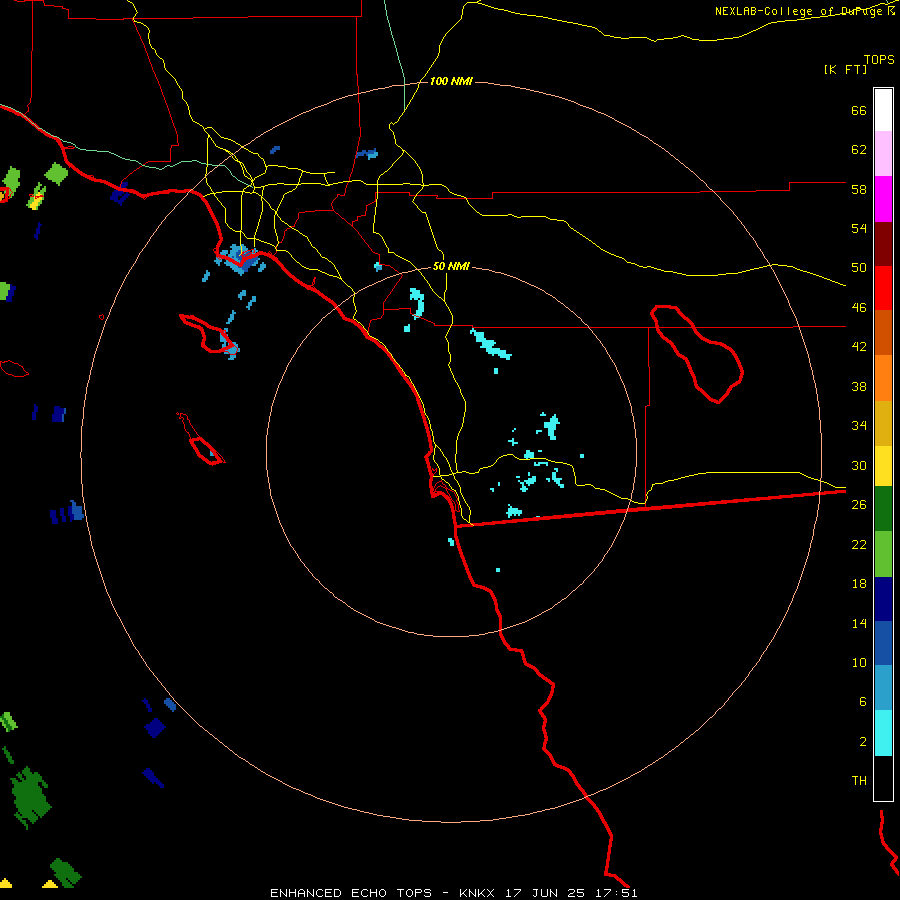The image size is (900, 900).
Task: Click the [K FT] units label
Action: (845, 69)
